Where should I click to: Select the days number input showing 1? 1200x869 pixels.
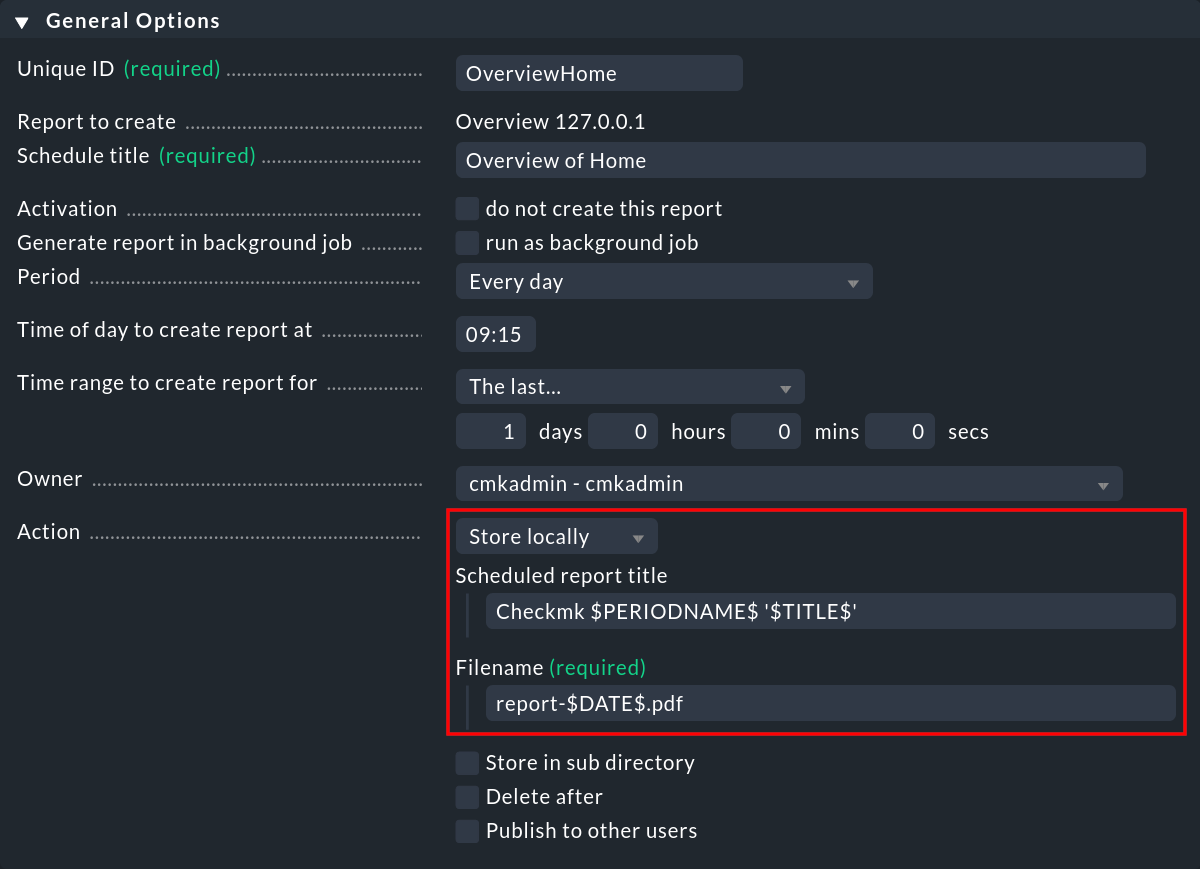tap(490, 431)
